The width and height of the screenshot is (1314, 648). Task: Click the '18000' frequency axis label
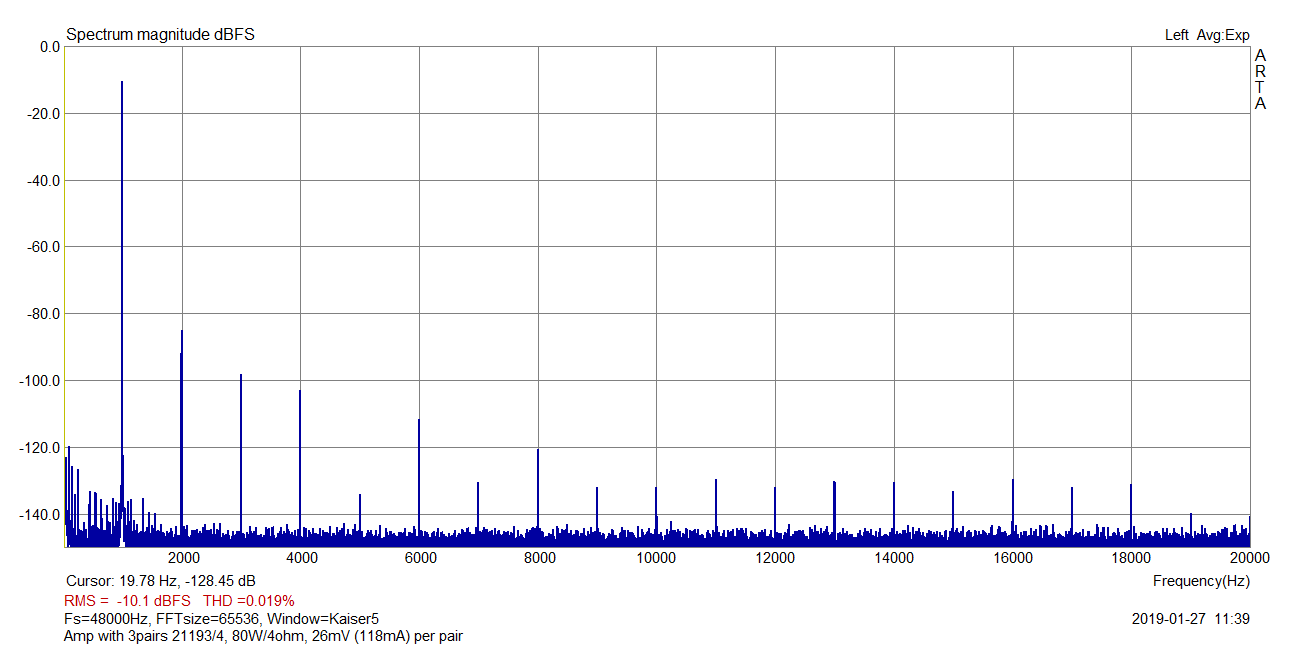[1131, 558]
